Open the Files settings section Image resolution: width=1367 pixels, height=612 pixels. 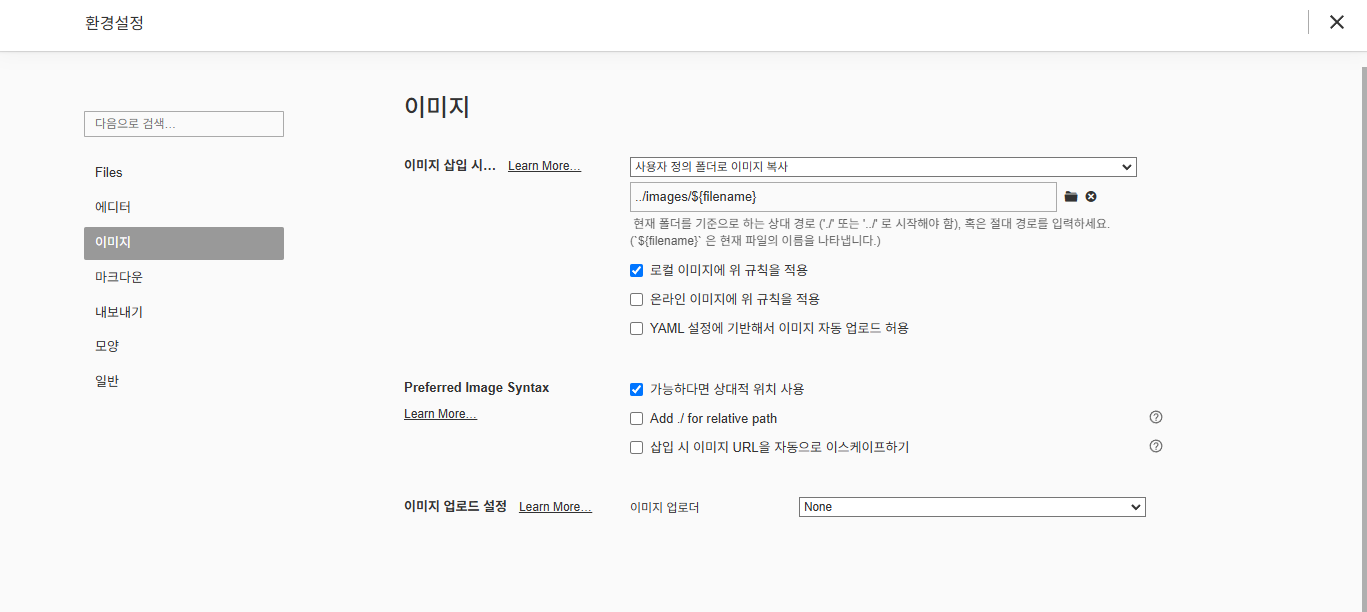coord(109,172)
